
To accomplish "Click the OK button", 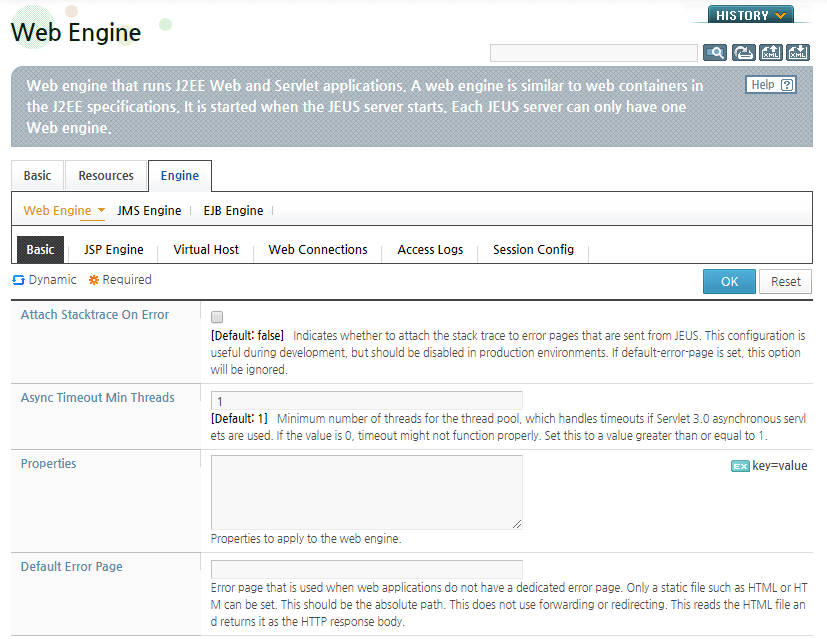I will (729, 282).
